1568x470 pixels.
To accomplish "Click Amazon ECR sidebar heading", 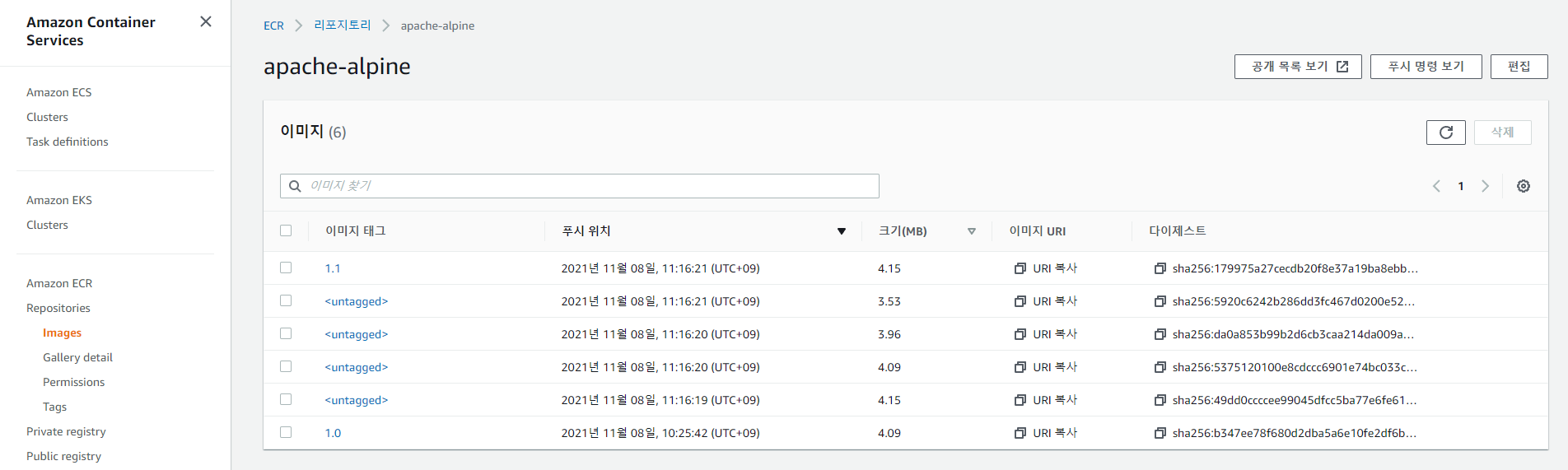I will pos(59,283).
